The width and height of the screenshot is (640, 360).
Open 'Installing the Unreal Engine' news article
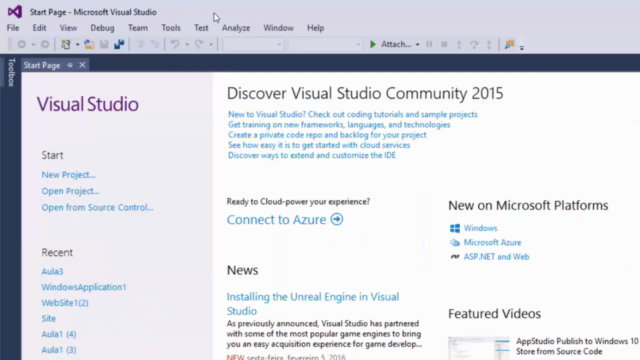click(x=313, y=304)
